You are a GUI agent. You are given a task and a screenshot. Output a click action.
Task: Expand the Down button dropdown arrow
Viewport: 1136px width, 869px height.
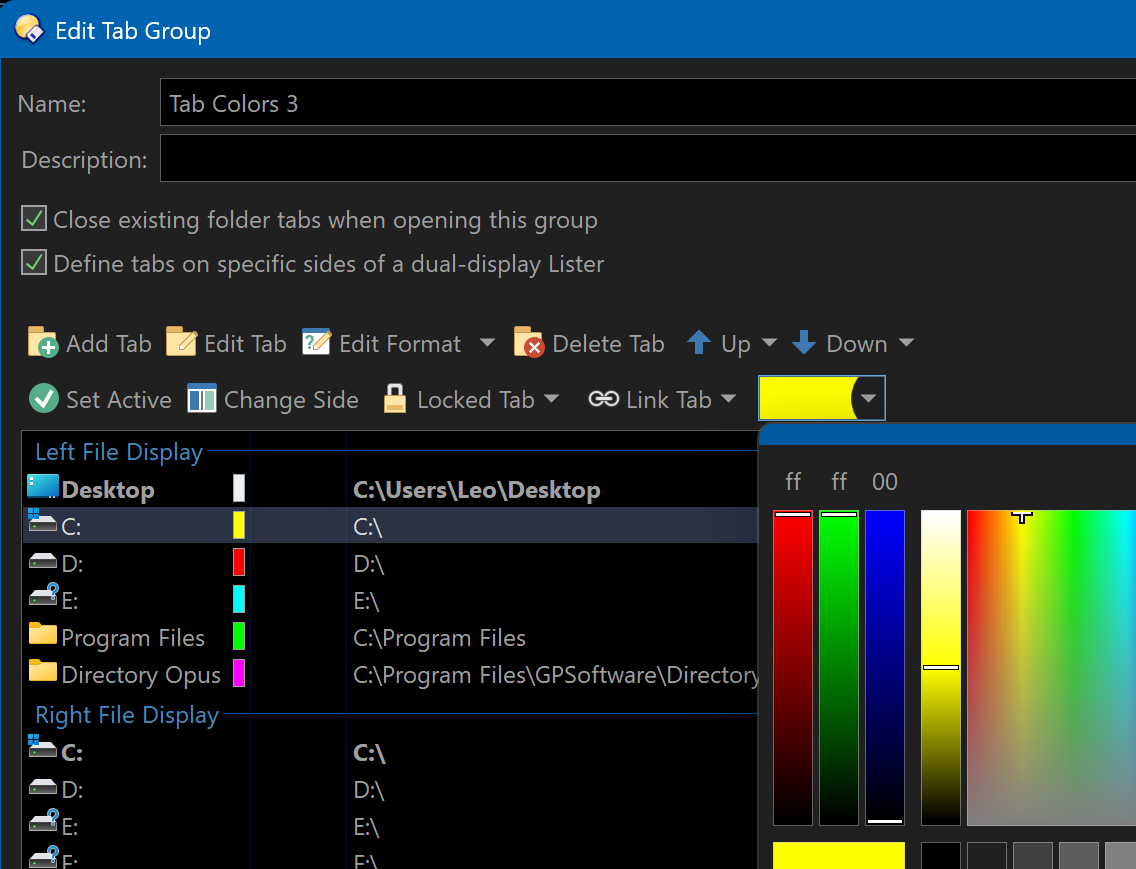[906, 343]
